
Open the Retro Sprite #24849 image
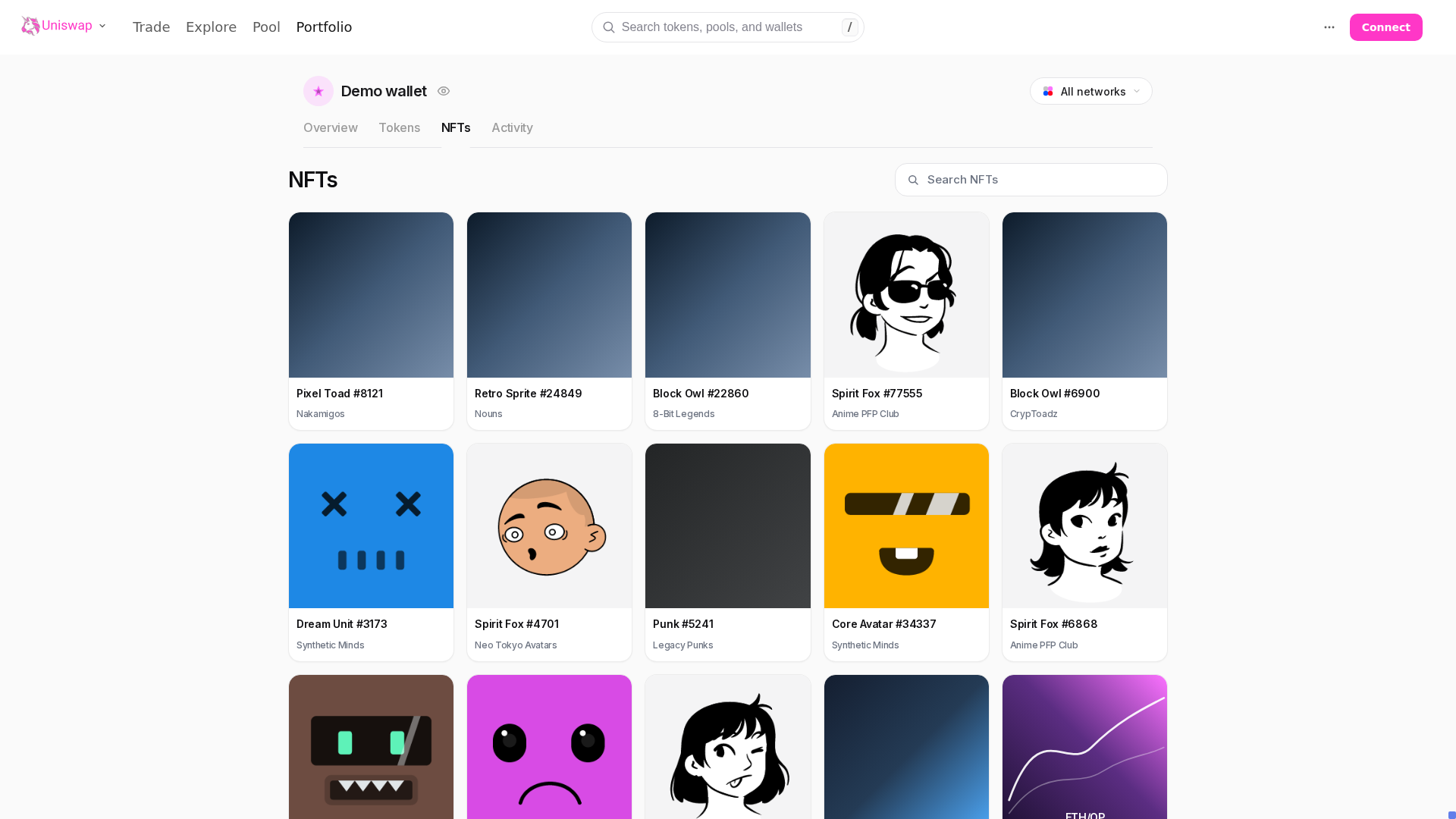[549, 295]
